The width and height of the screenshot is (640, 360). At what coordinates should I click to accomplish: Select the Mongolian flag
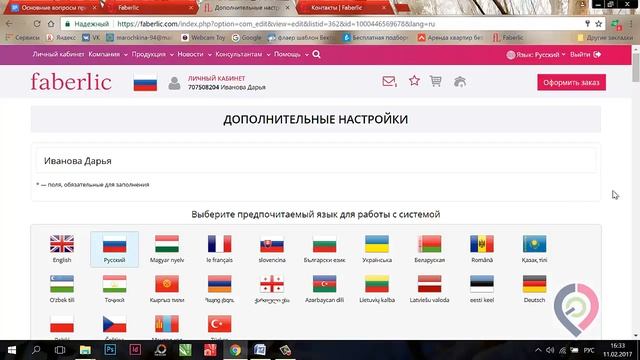(x=167, y=324)
